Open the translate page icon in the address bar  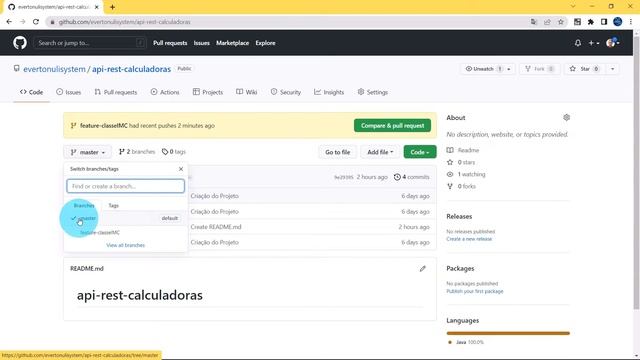click(x=534, y=22)
